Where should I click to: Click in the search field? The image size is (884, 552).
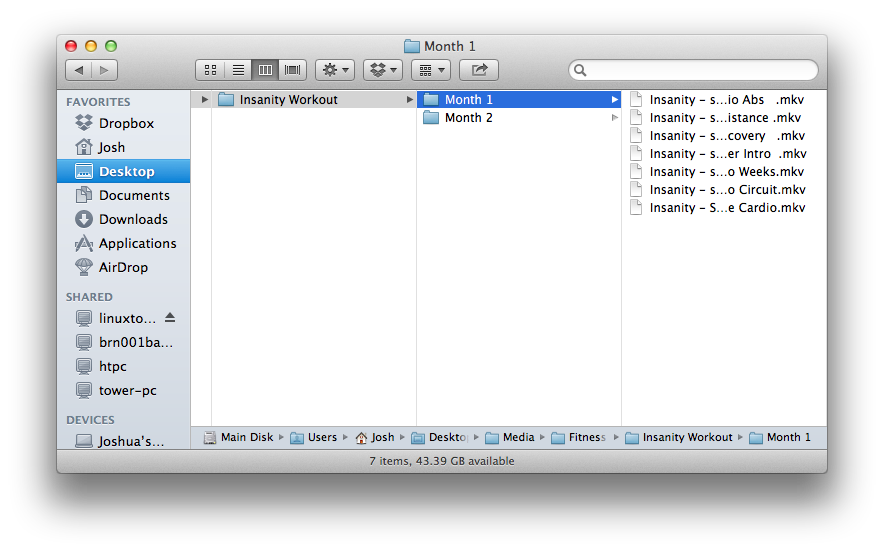pos(693,70)
